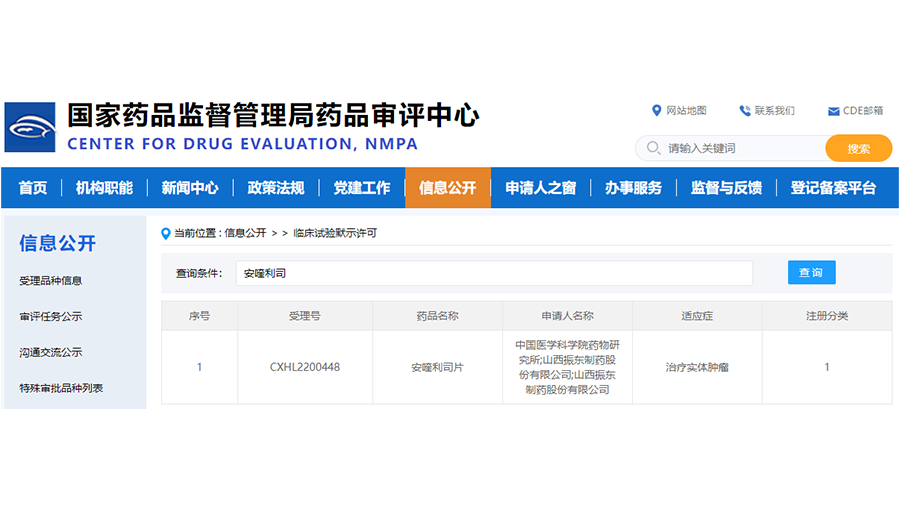Viewport: 900px width, 506px height.
Task: Open the 申请人之窗 menu
Action: [540, 188]
